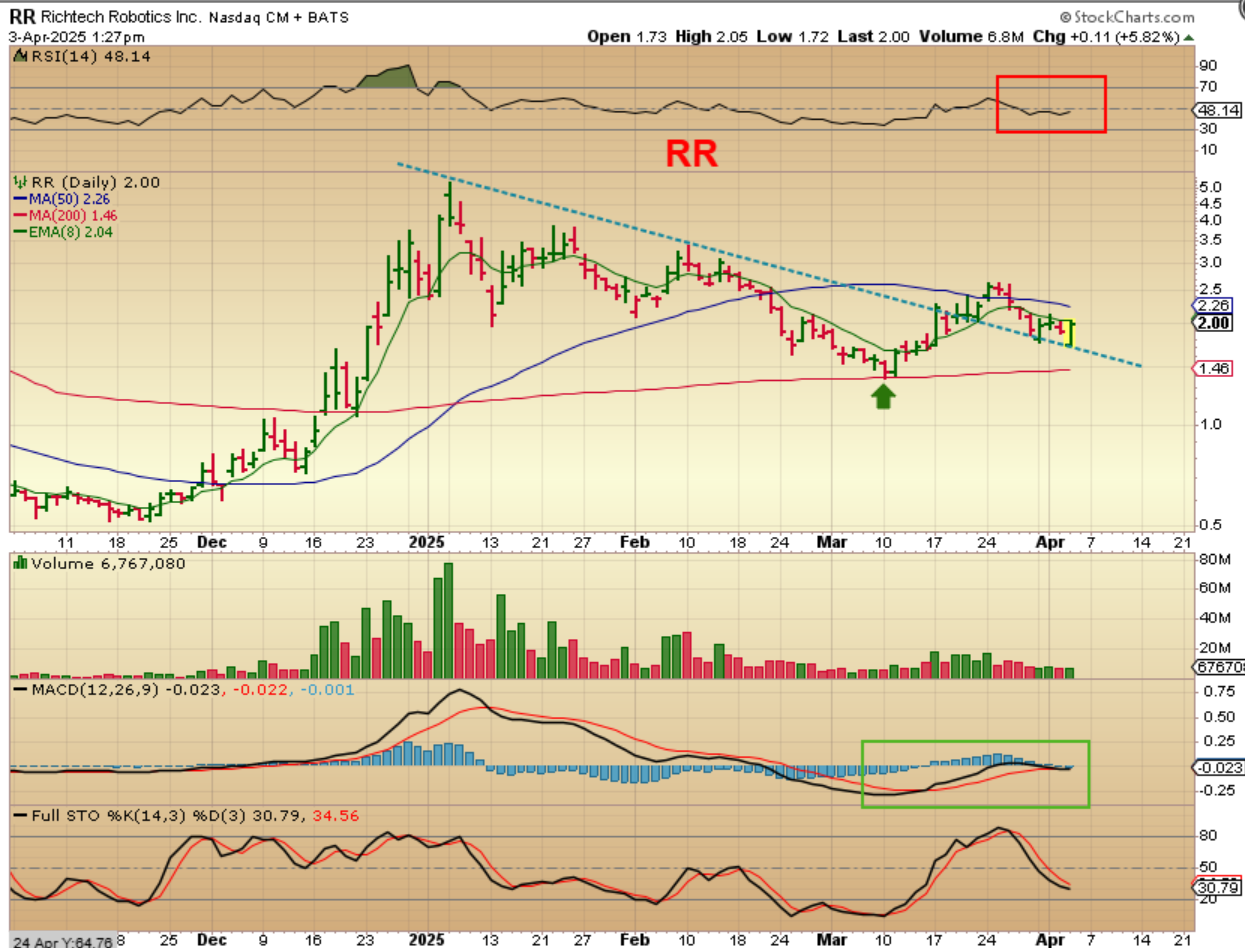Click the tallest green volume bar in early January
The image size is (1245, 948).
[448, 622]
